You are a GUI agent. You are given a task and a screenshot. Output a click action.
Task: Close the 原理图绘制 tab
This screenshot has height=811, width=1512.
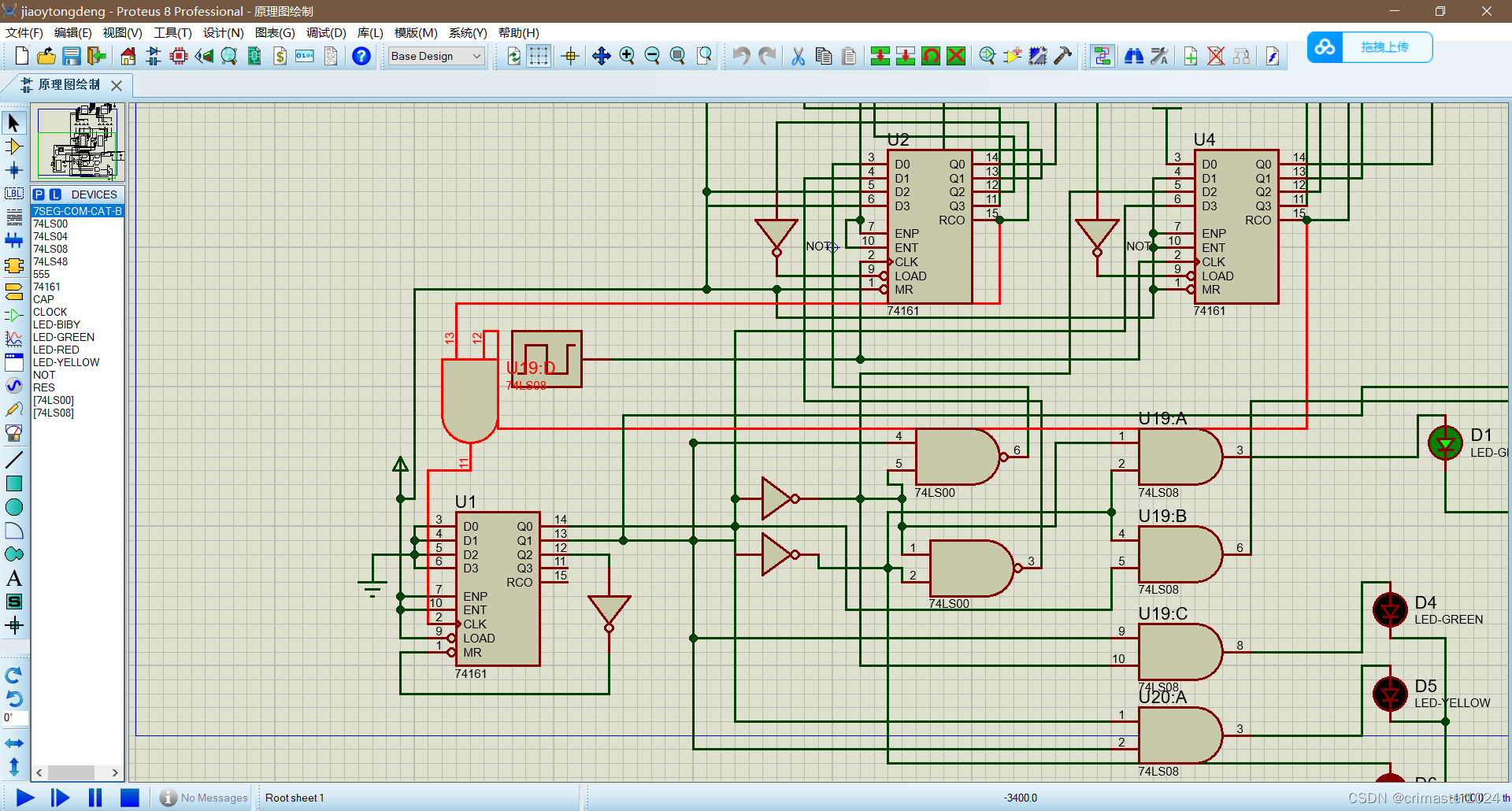[x=117, y=85]
